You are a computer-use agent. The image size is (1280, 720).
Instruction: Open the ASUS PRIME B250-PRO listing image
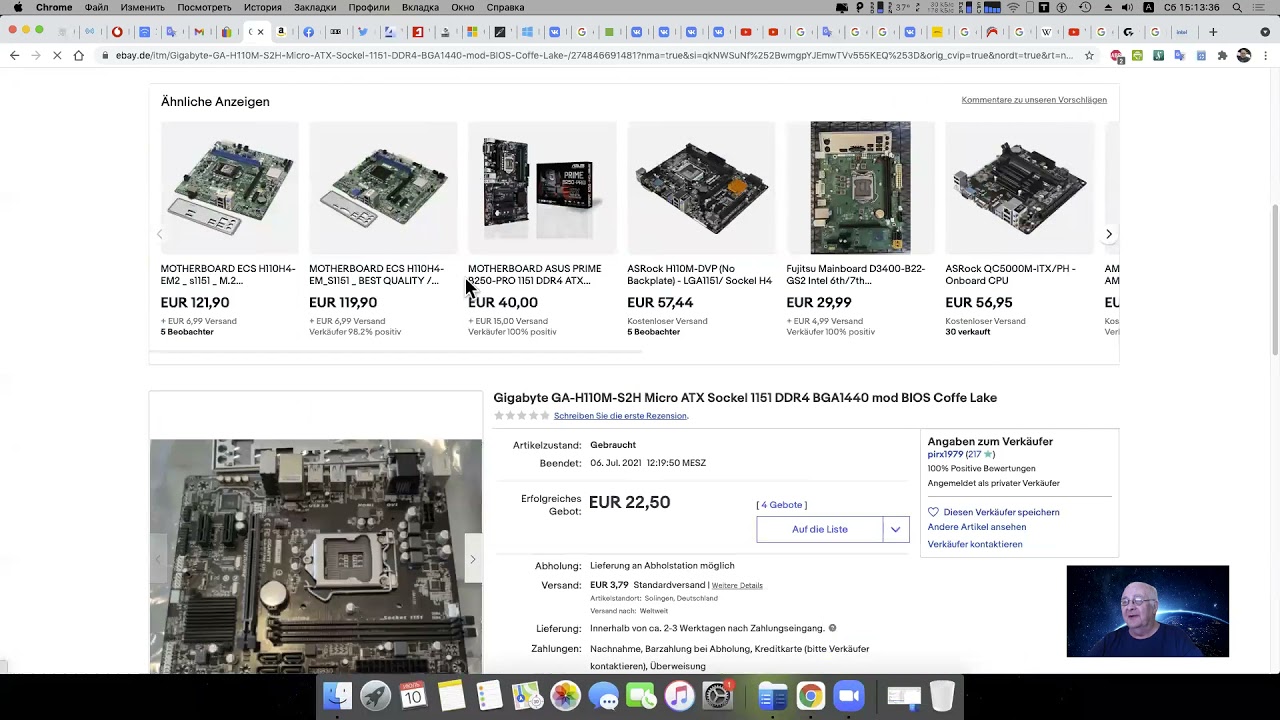point(542,188)
